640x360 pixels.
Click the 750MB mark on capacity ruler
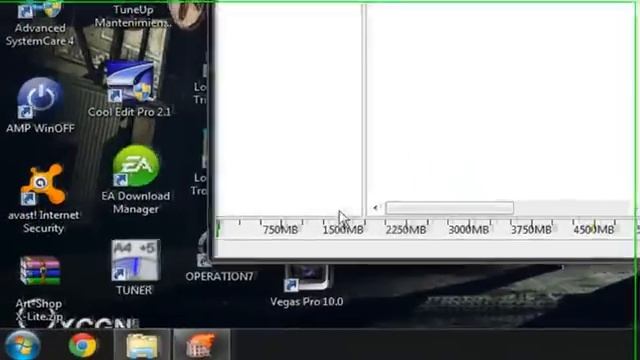[x=280, y=230]
